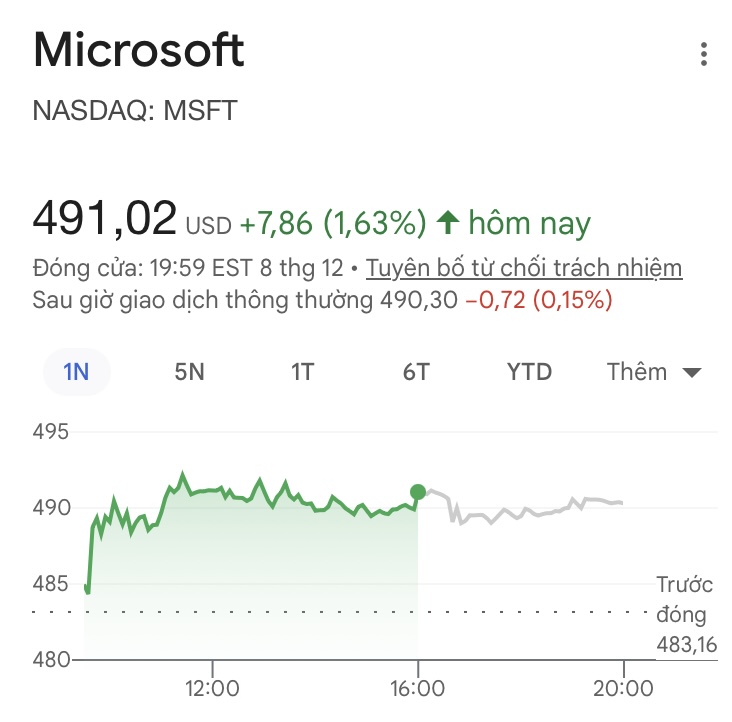Click the Trước đóng 483,16 label
This screenshot has height=722, width=732.
(686, 615)
